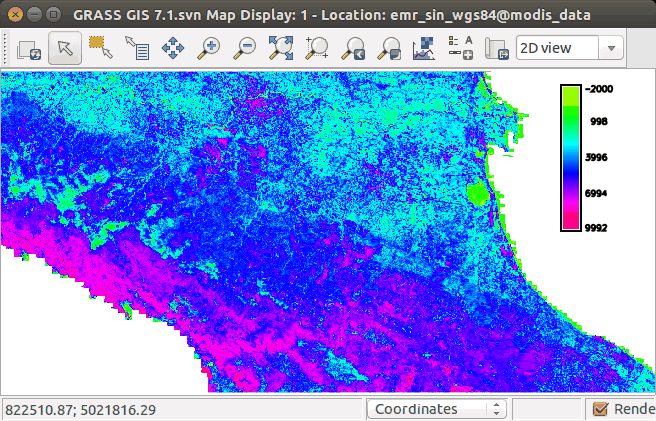Open the Analyze map tools menu
Screen dimensions: 656x421
(x=425, y=48)
